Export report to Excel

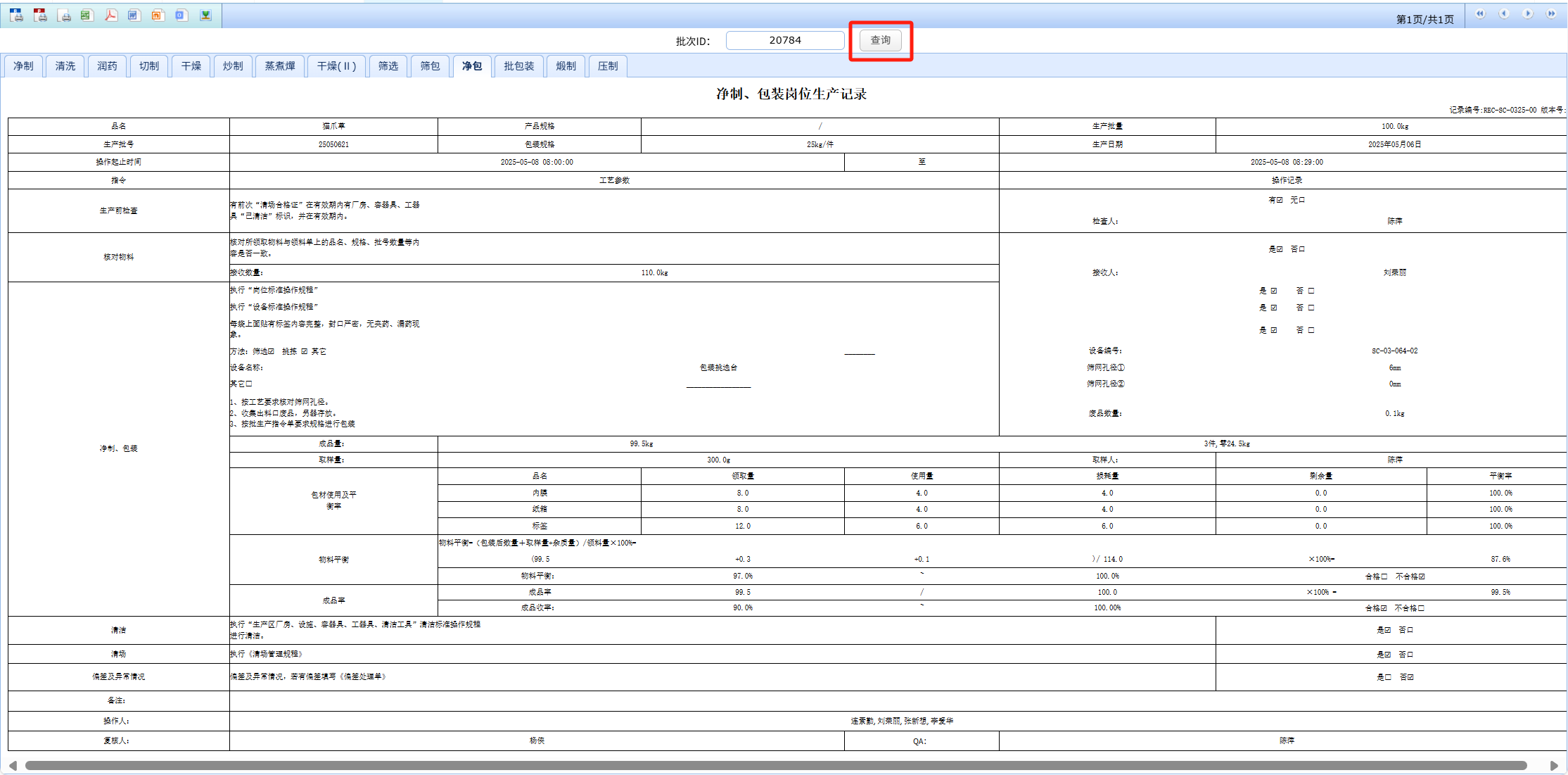pyautogui.click(x=87, y=15)
